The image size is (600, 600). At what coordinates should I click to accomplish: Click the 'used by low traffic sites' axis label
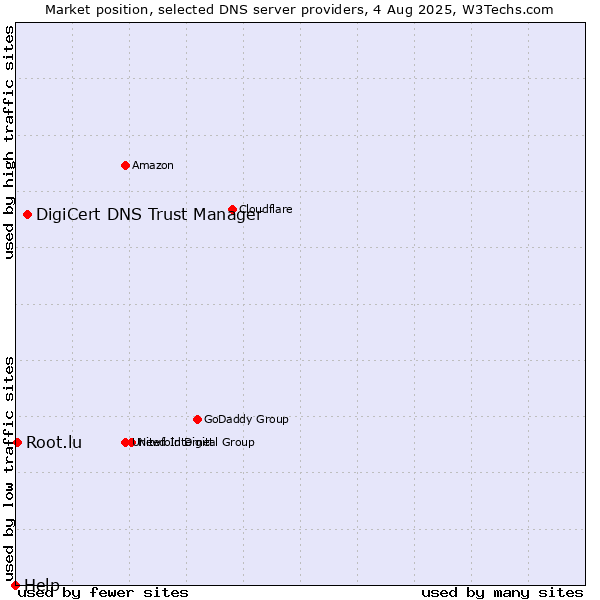(x=9, y=469)
